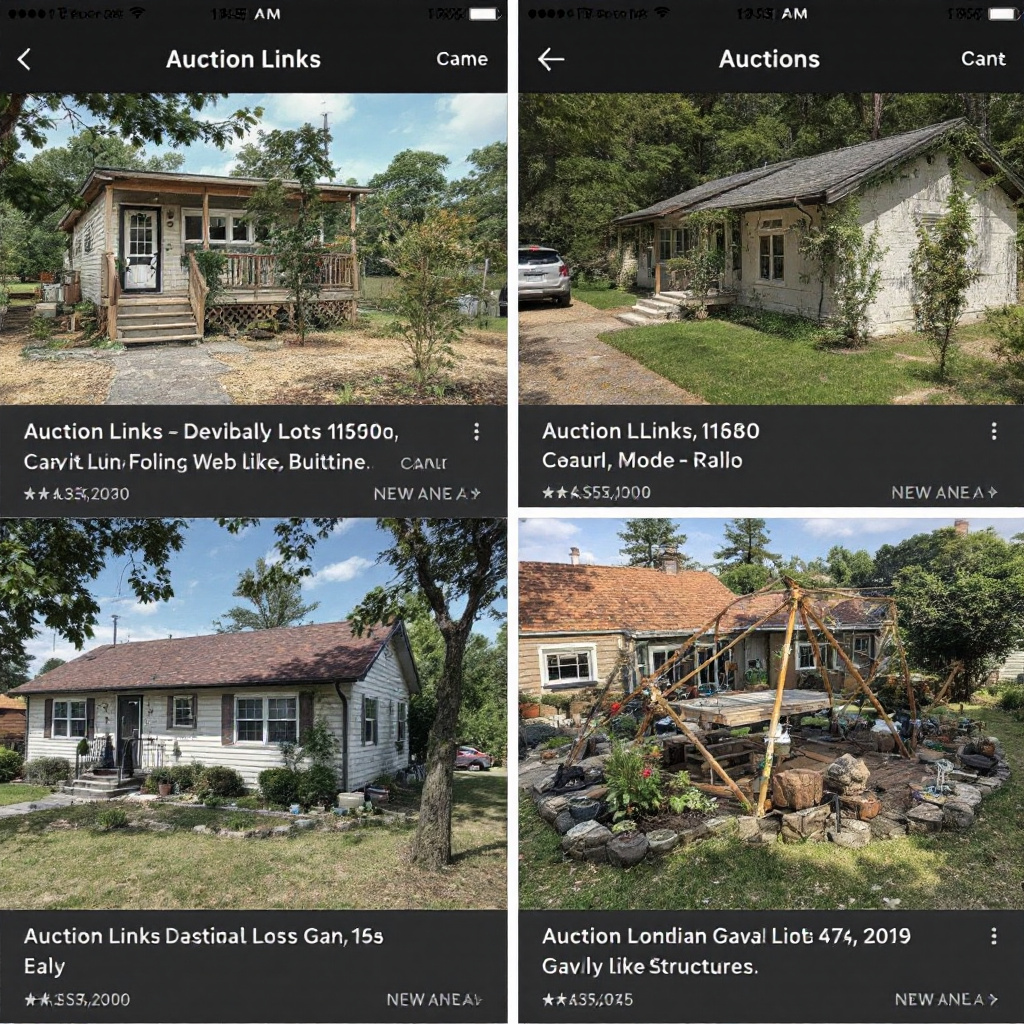Open photo of wooden porch cabin
This screenshot has height=1024, width=1024.
coord(253,249)
